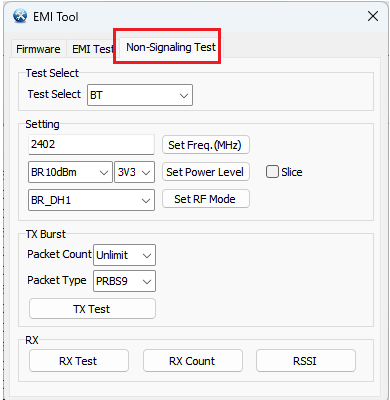Click the RX Count button

click(x=193, y=361)
